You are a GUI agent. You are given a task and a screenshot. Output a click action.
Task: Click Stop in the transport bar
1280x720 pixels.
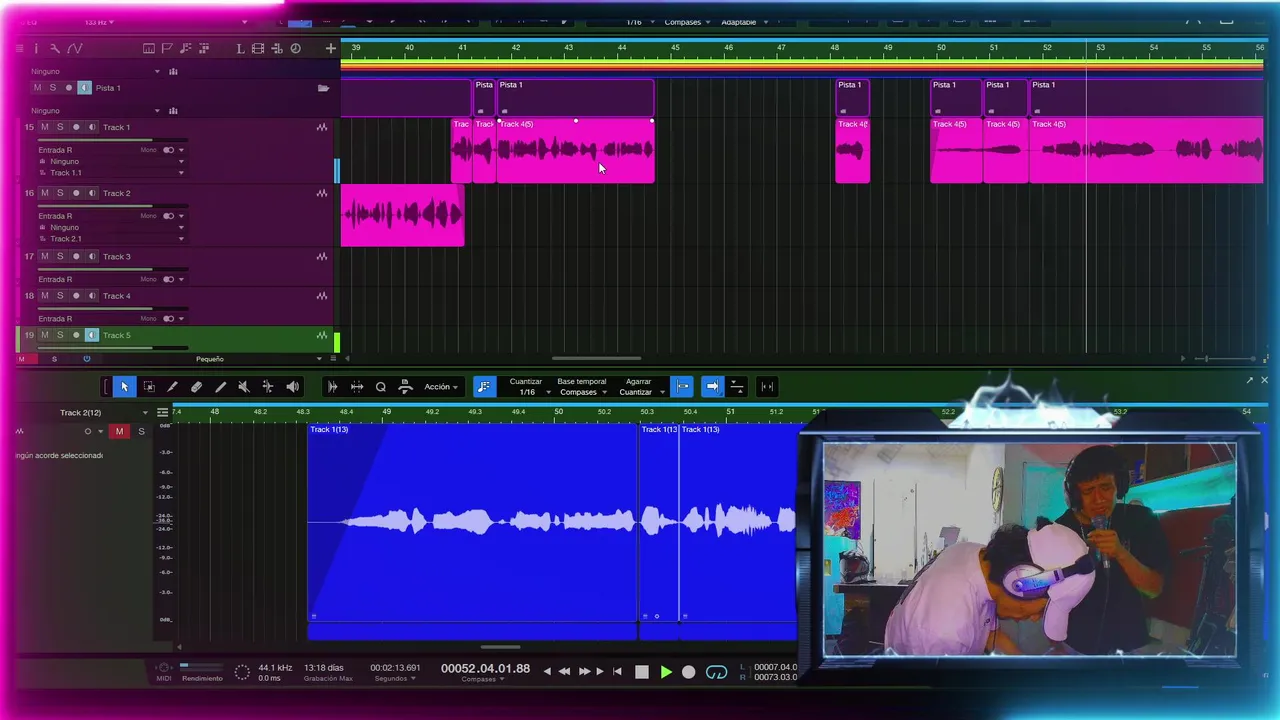[x=642, y=672]
